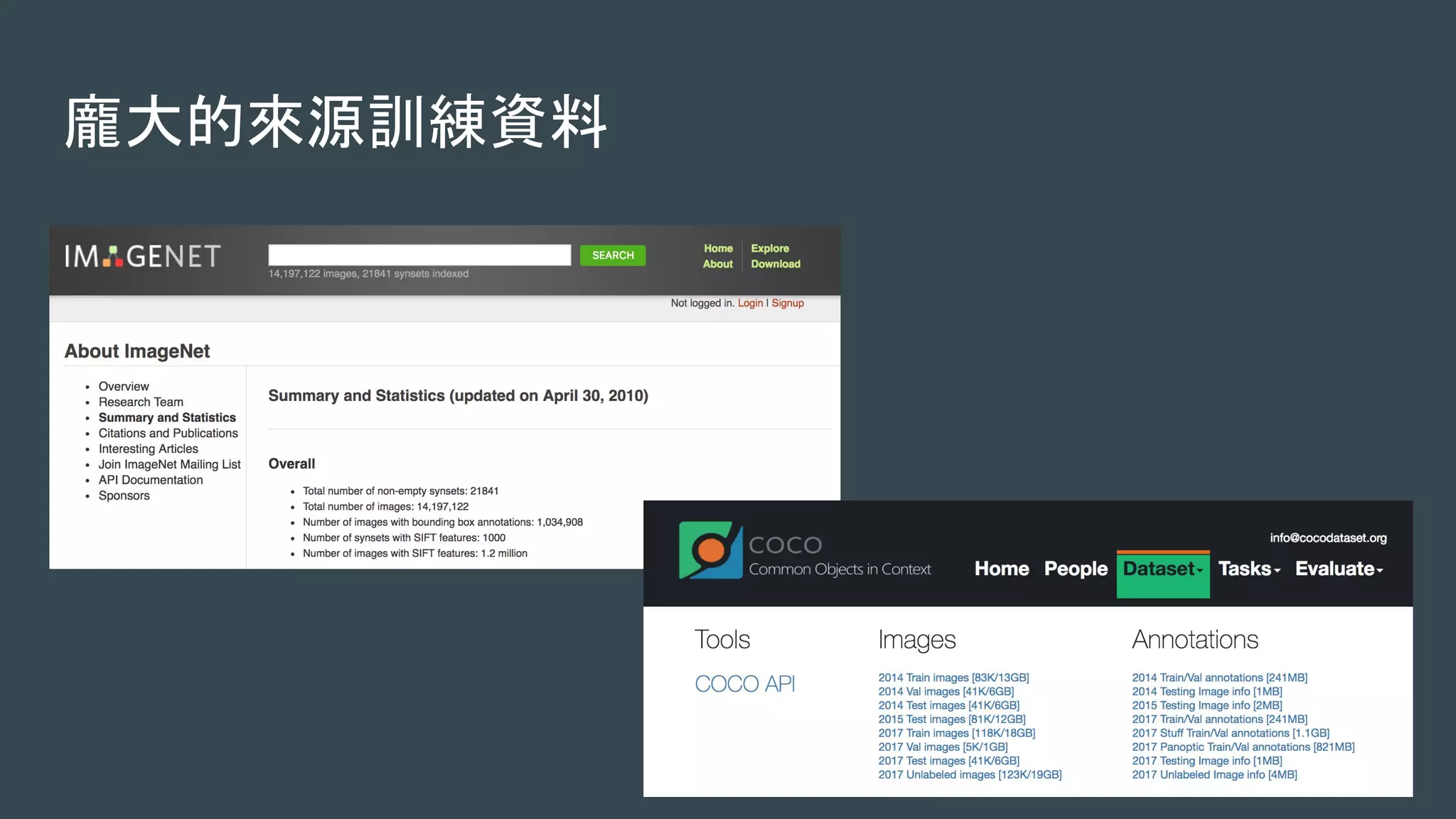1456x819 pixels.
Task: Click COCO Home menu item
Action: tap(1002, 569)
